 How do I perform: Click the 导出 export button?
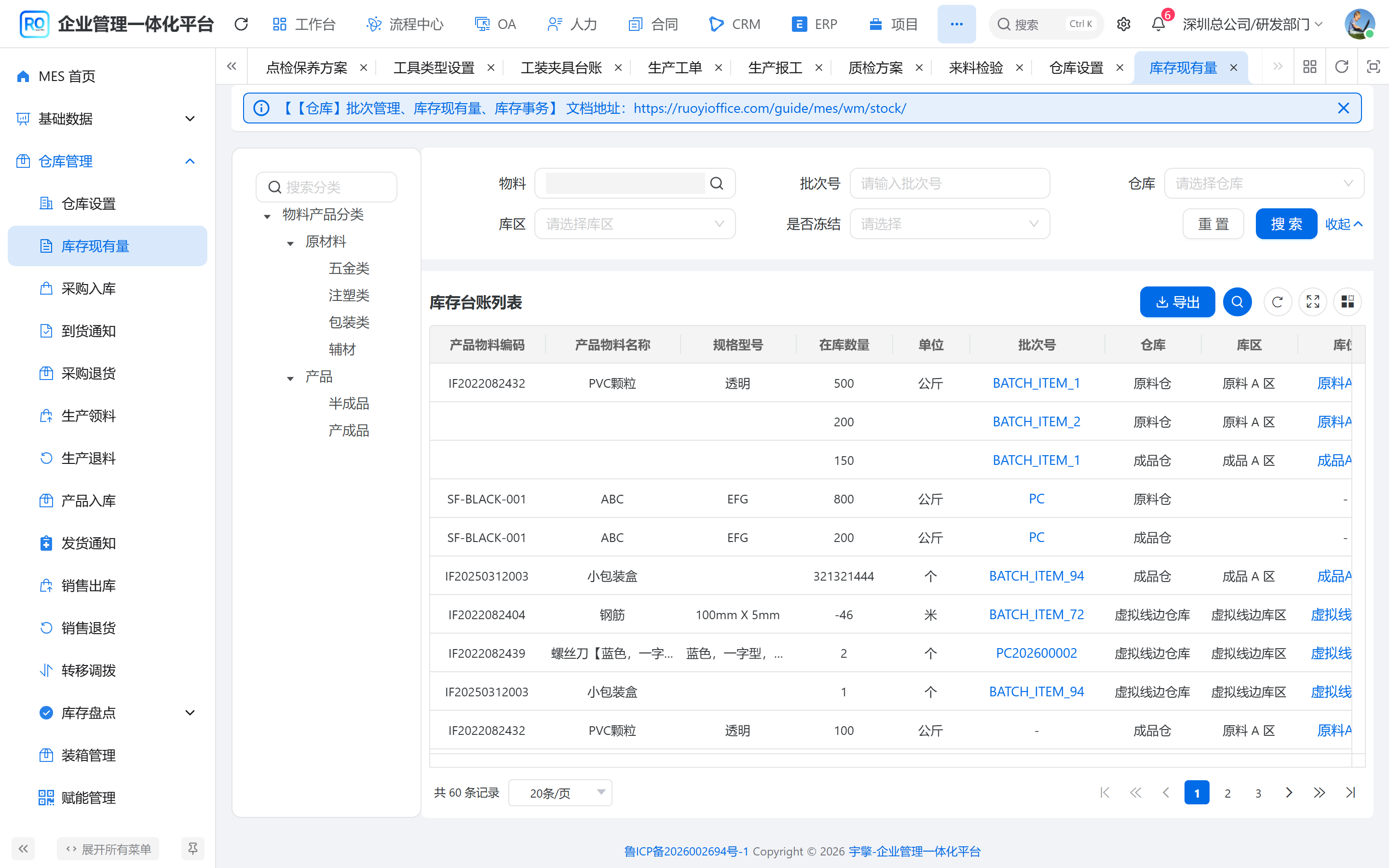[1177, 301]
